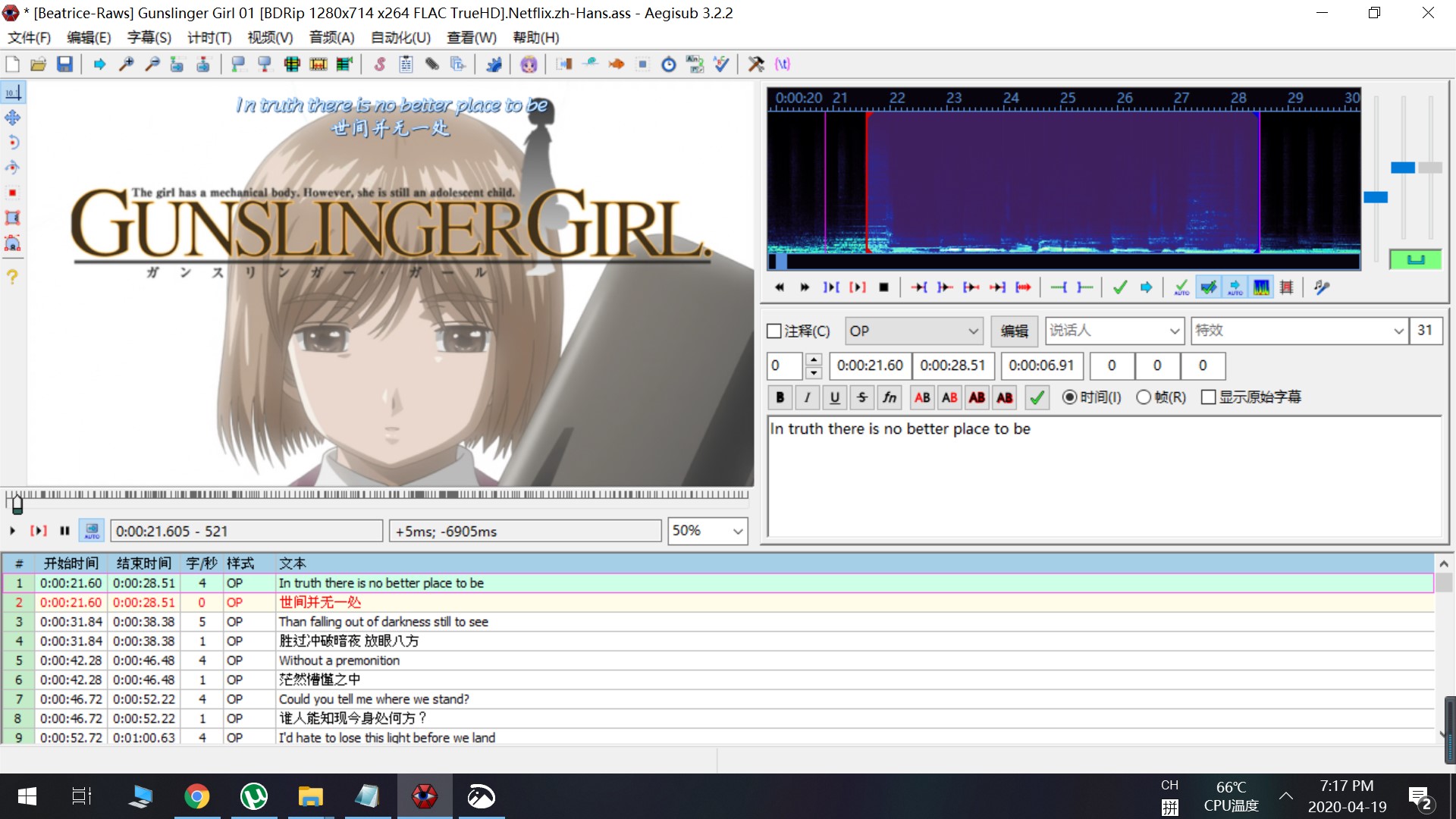Toggle automatic next line on commit
Image resolution: width=1456 pixels, height=819 pixels.
1209,287
